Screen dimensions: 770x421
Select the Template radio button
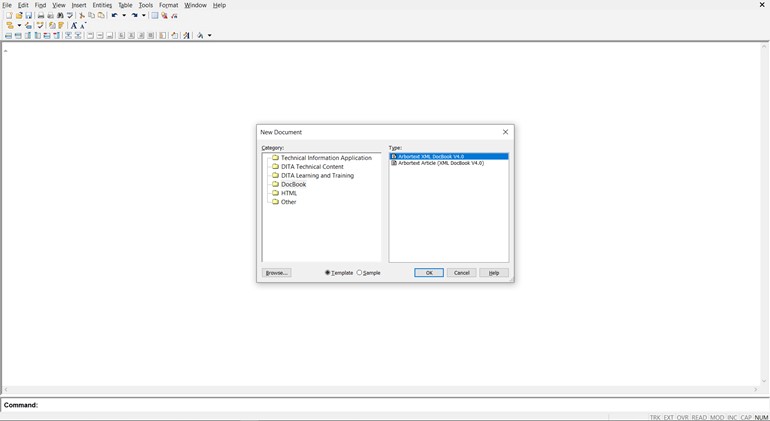point(328,273)
